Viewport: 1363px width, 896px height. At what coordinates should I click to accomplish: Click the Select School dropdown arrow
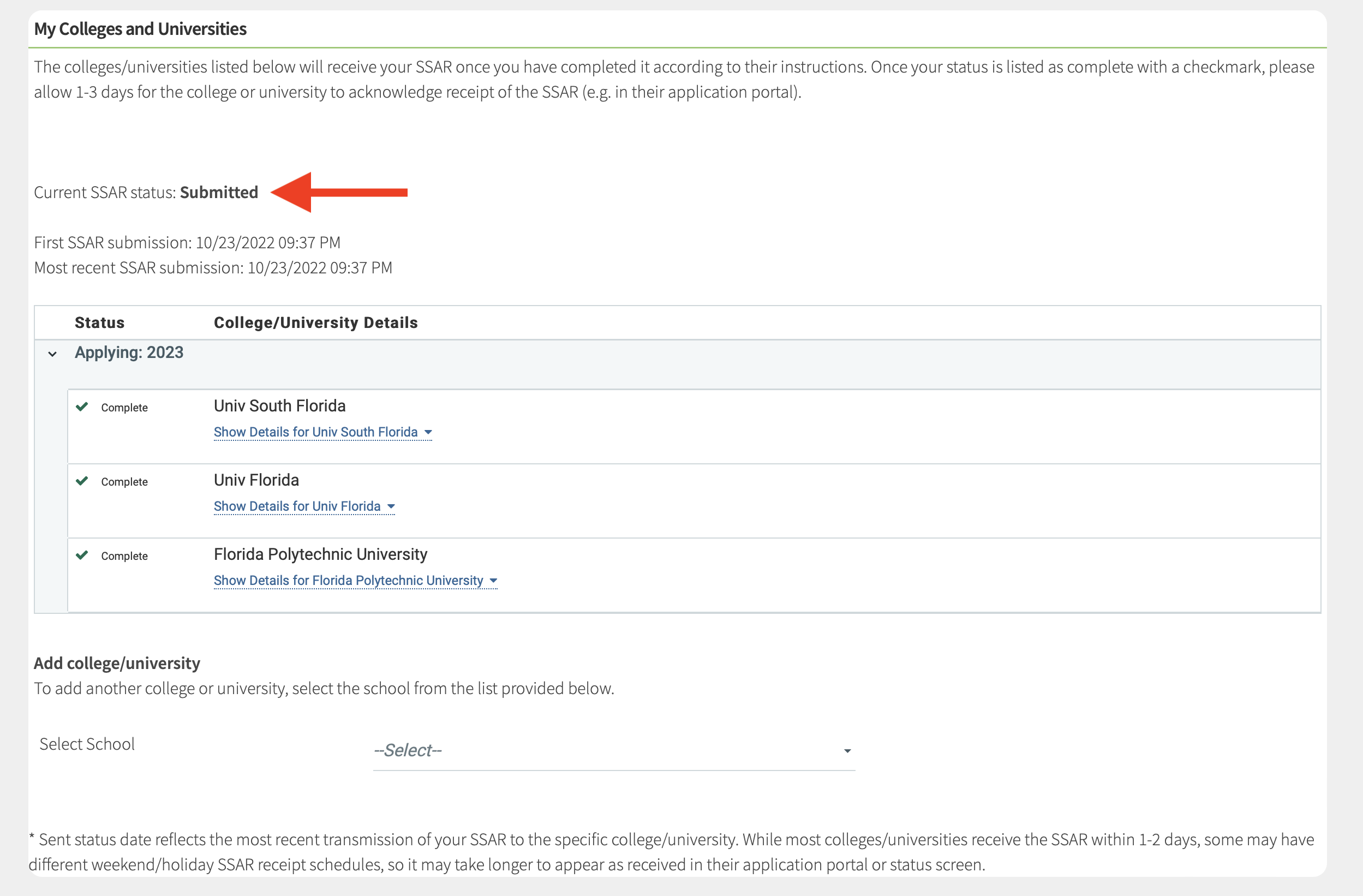coord(847,751)
